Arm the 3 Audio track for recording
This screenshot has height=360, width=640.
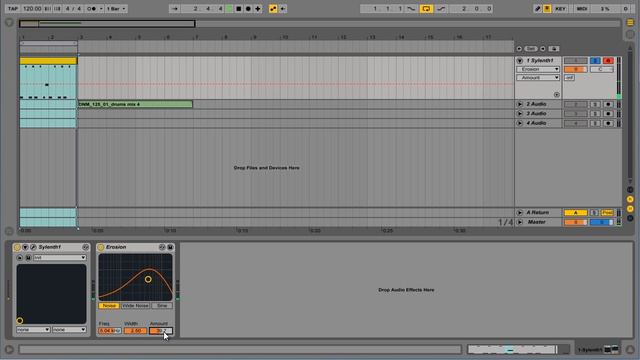click(x=608, y=114)
